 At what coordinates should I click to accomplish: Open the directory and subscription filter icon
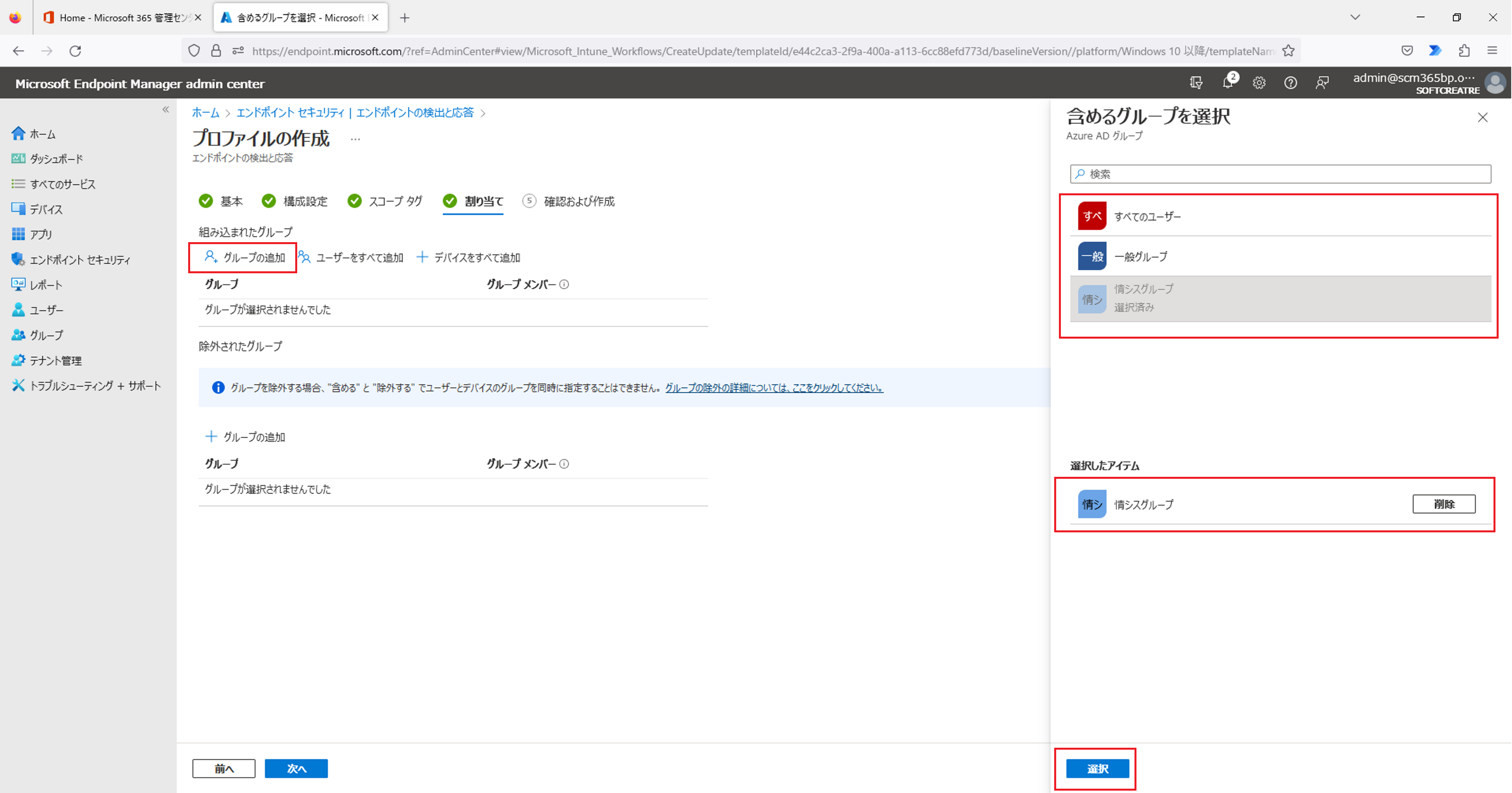click(1196, 83)
